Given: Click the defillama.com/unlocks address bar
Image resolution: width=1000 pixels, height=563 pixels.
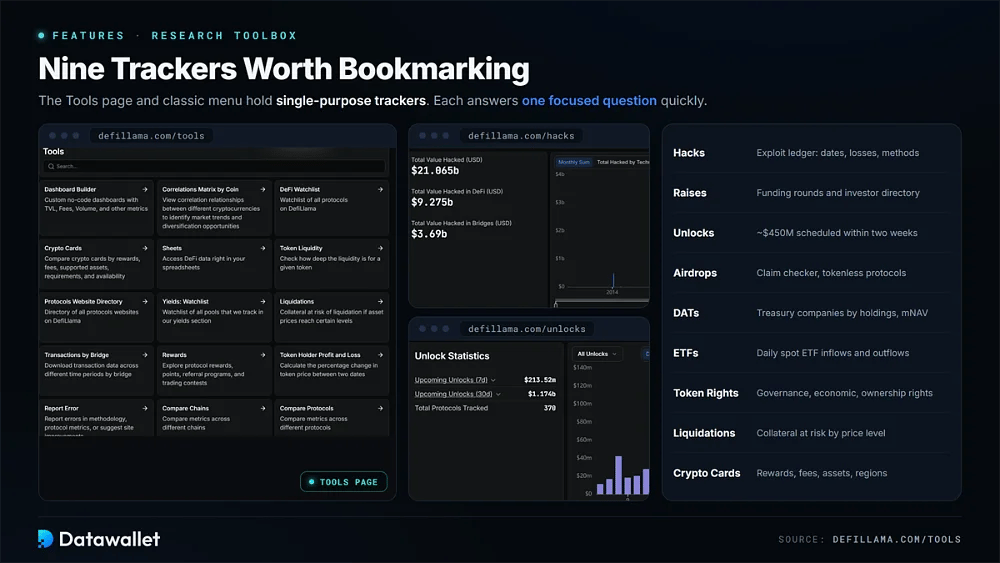Looking at the screenshot, I should click(x=527, y=329).
